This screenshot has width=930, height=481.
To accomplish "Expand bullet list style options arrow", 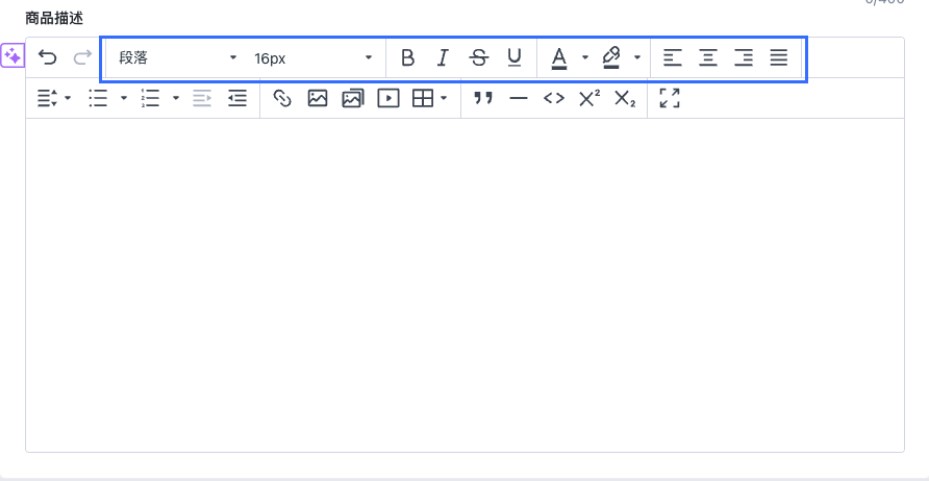I will point(124,98).
